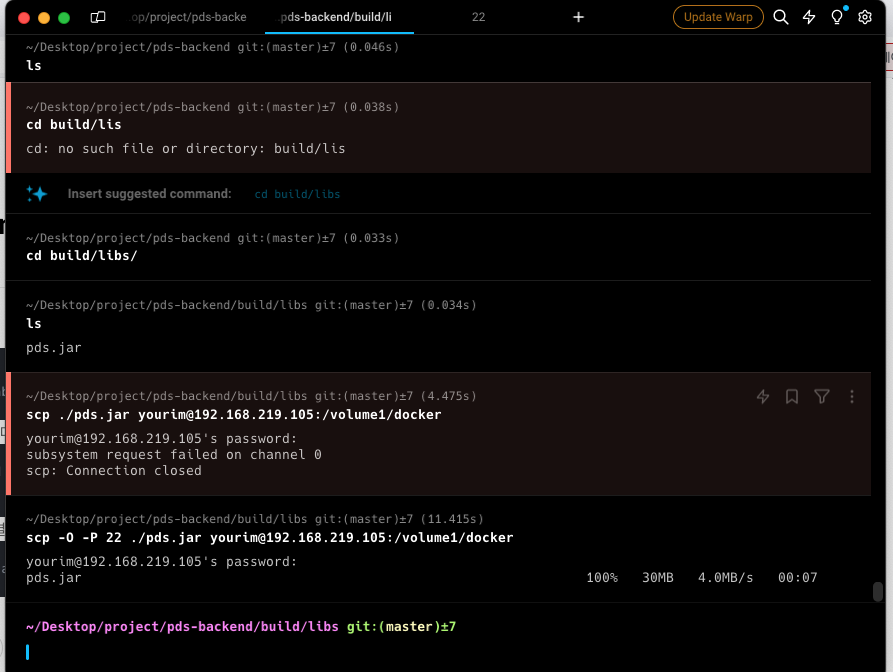Open the lightbulb resource center icon
This screenshot has height=672, width=893.
point(837,17)
